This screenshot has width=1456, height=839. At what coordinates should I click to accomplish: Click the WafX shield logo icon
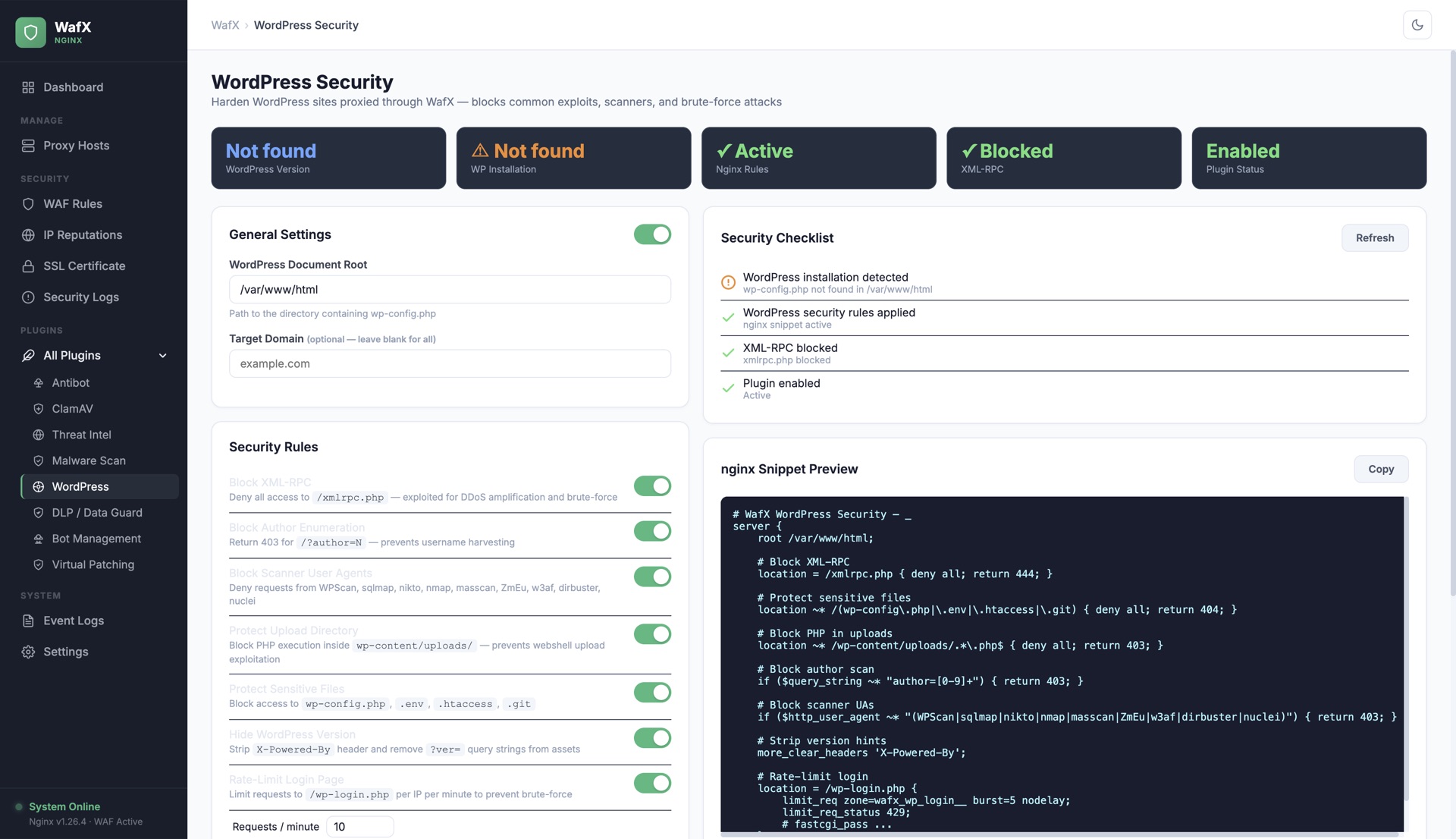coord(30,32)
